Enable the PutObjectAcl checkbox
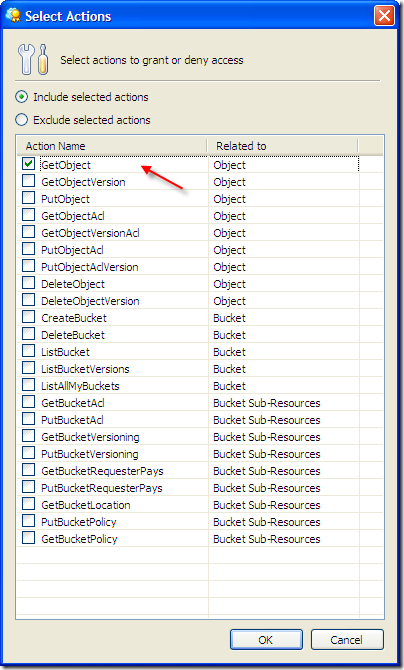This screenshot has height=670, width=404. 29,249
